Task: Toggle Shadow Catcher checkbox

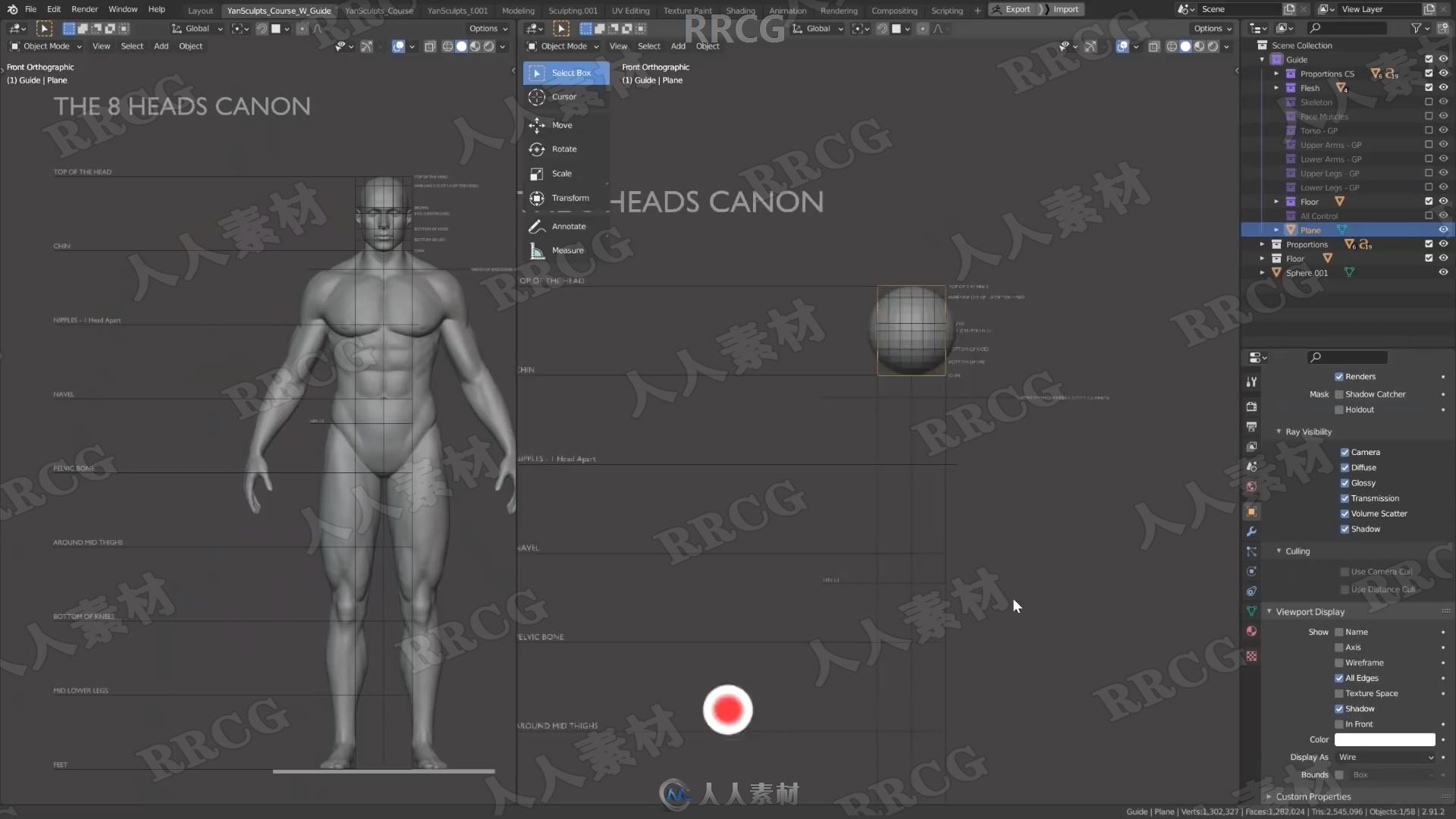Action: pyautogui.click(x=1339, y=394)
